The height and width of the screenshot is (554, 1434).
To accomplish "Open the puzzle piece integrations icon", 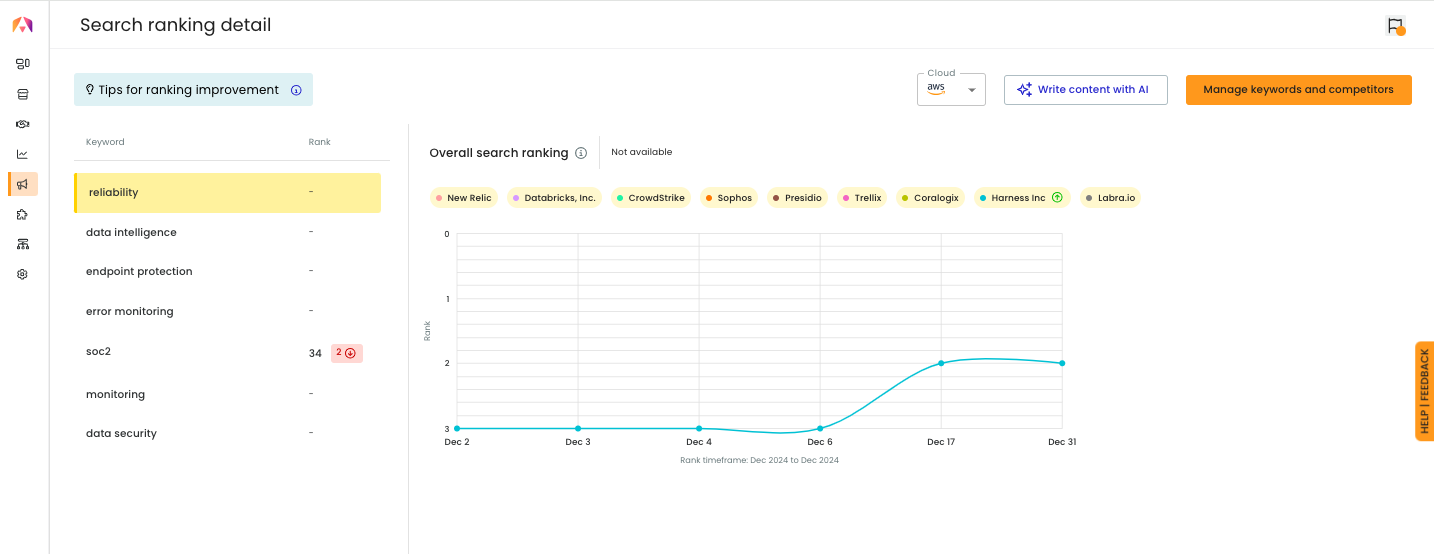I will point(22,214).
